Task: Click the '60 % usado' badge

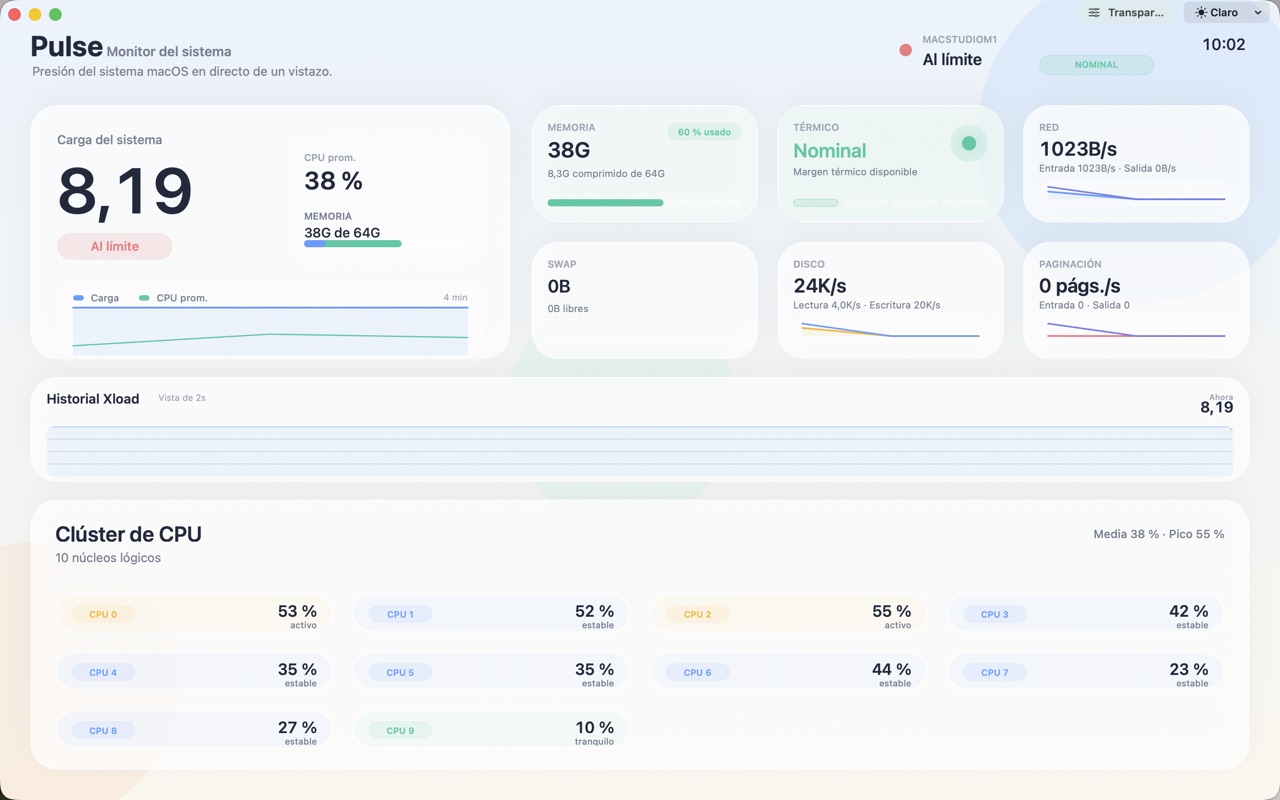Action: (x=704, y=132)
